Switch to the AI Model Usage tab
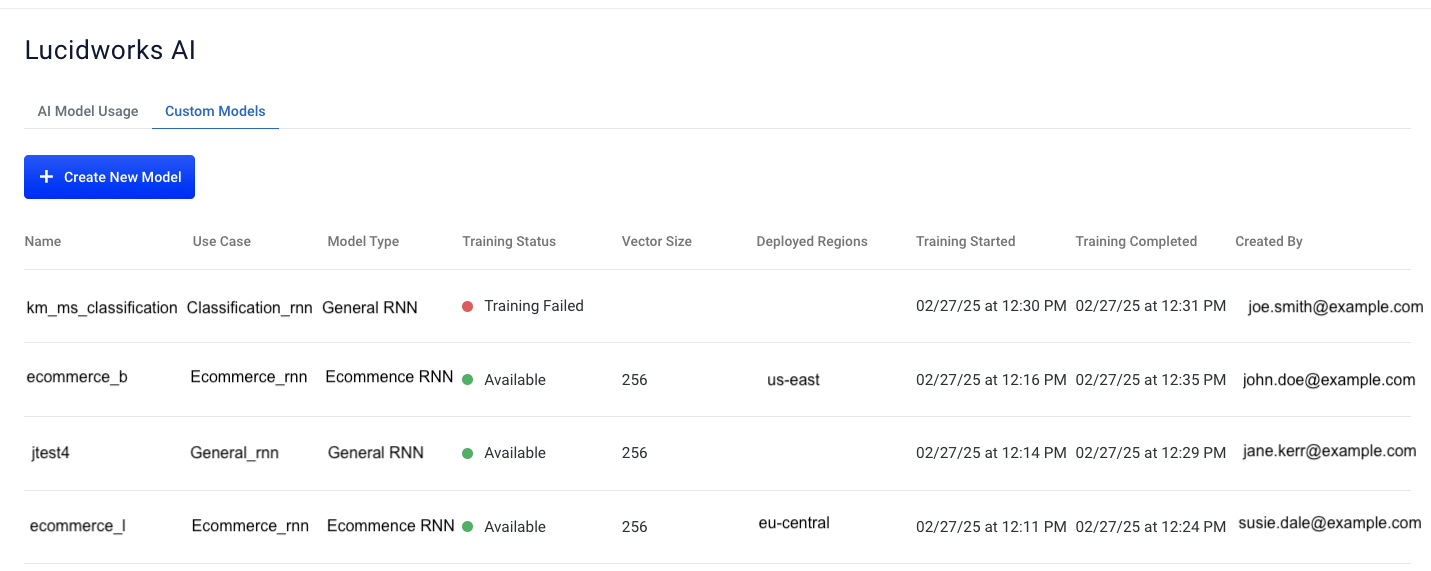The height and width of the screenshot is (571, 1431). pos(88,111)
